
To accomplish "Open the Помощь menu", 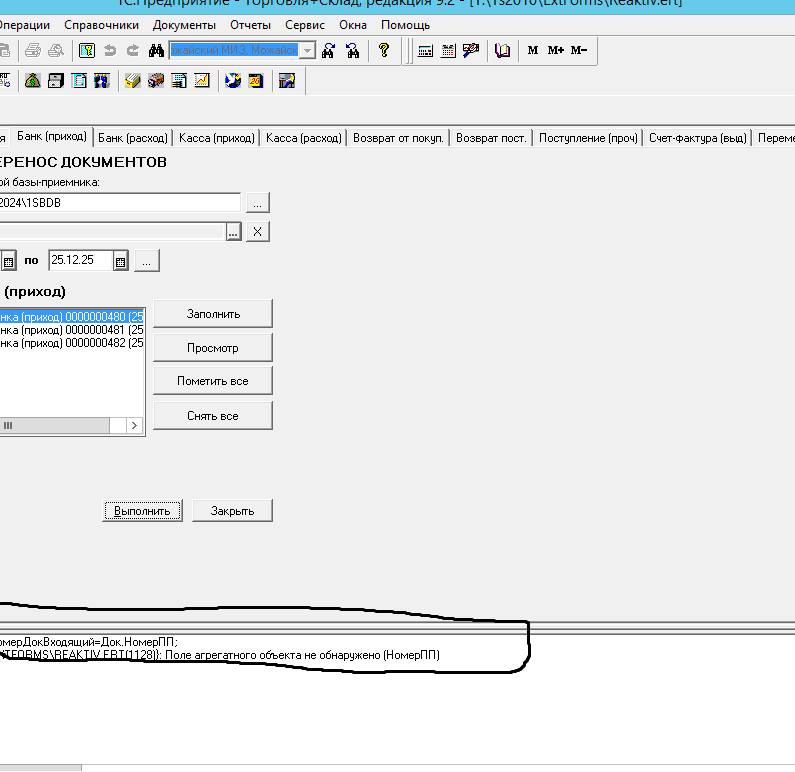I will point(406,25).
